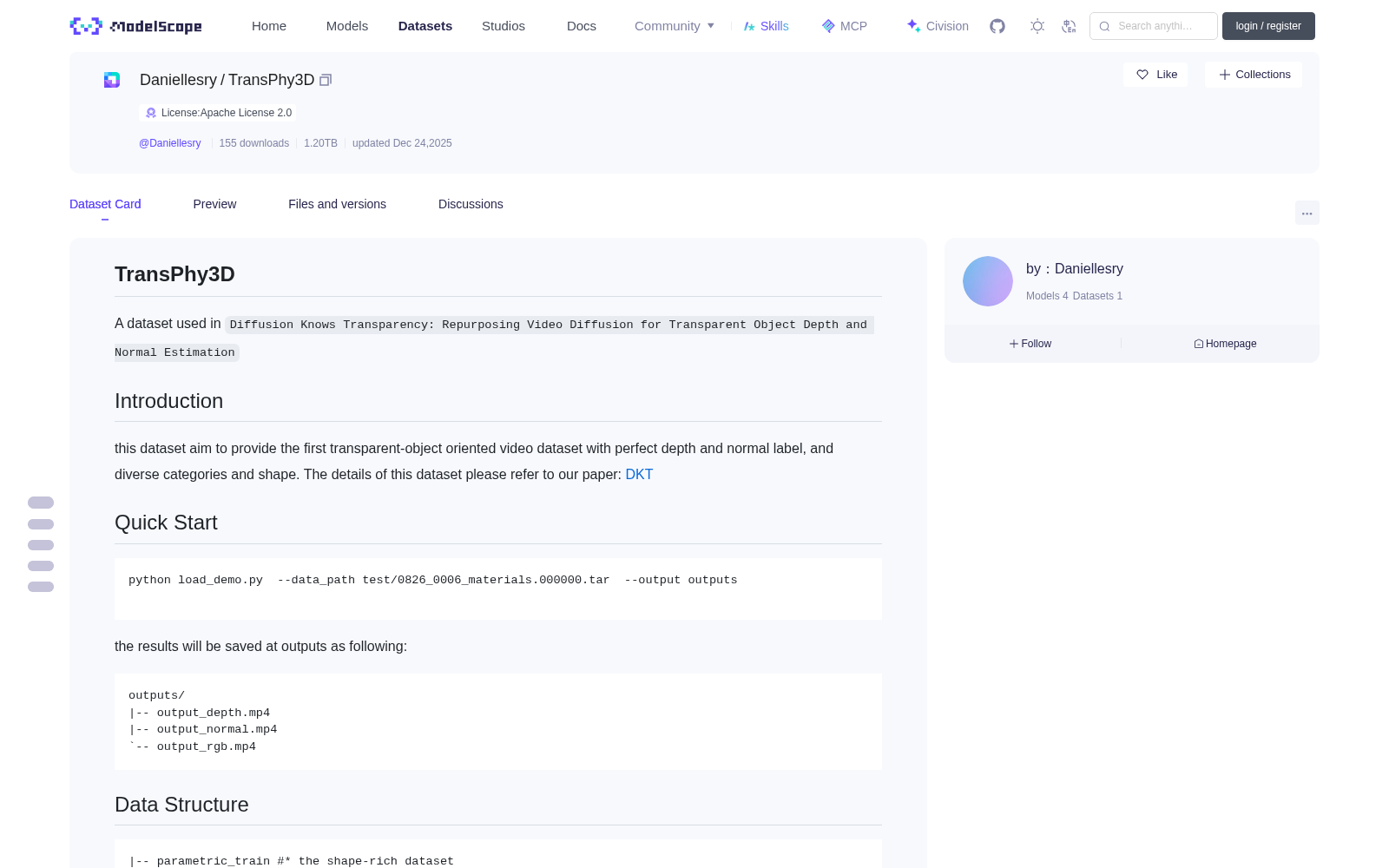Click the Daniellesry / TransPhy3D title
This screenshot has height=868, width=1389.
click(227, 80)
